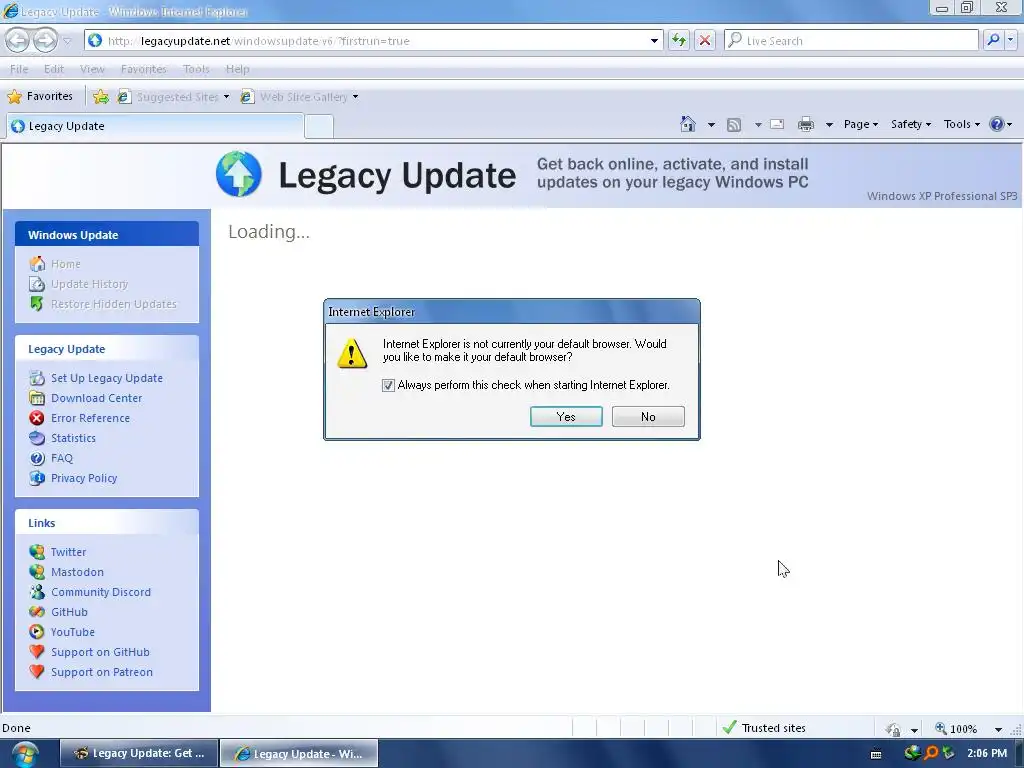Screen dimensions: 1024x768
Task: Switch to Legacy Update: Get taskbar window
Action: [x=138, y=753]
